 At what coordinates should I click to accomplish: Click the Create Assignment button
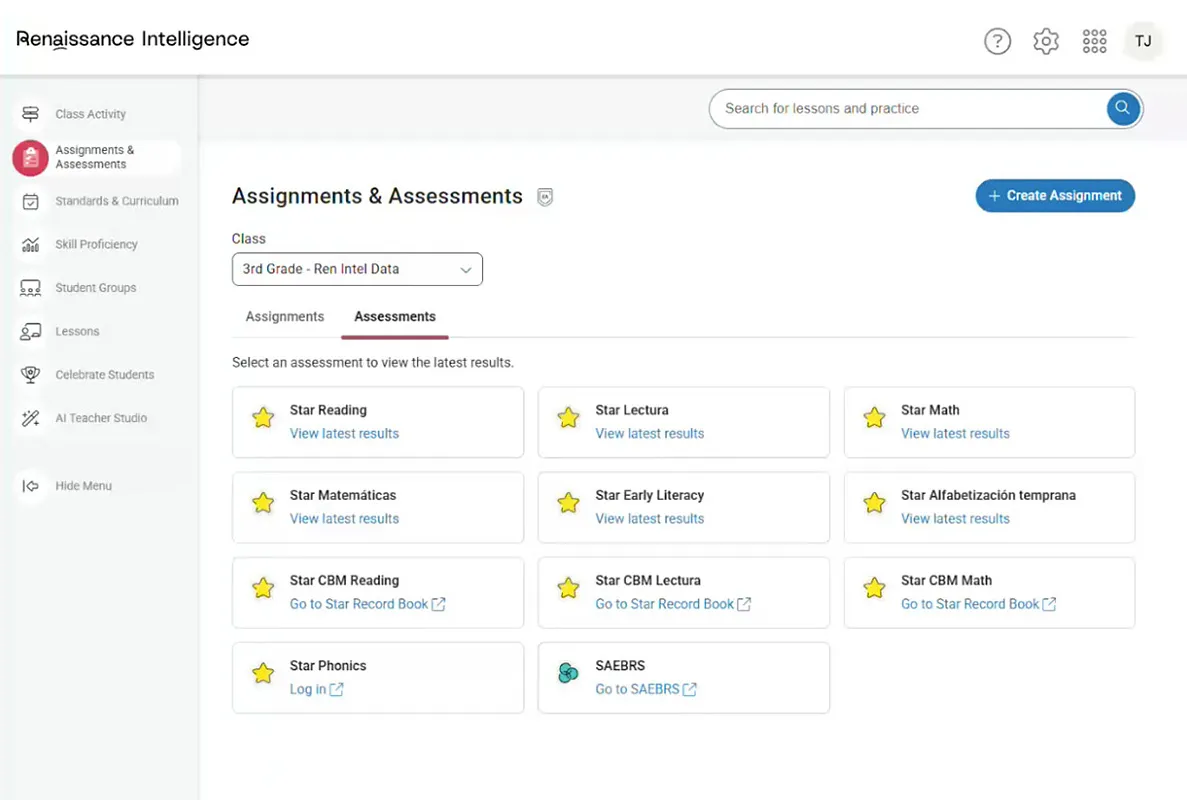coord(1055,196)
